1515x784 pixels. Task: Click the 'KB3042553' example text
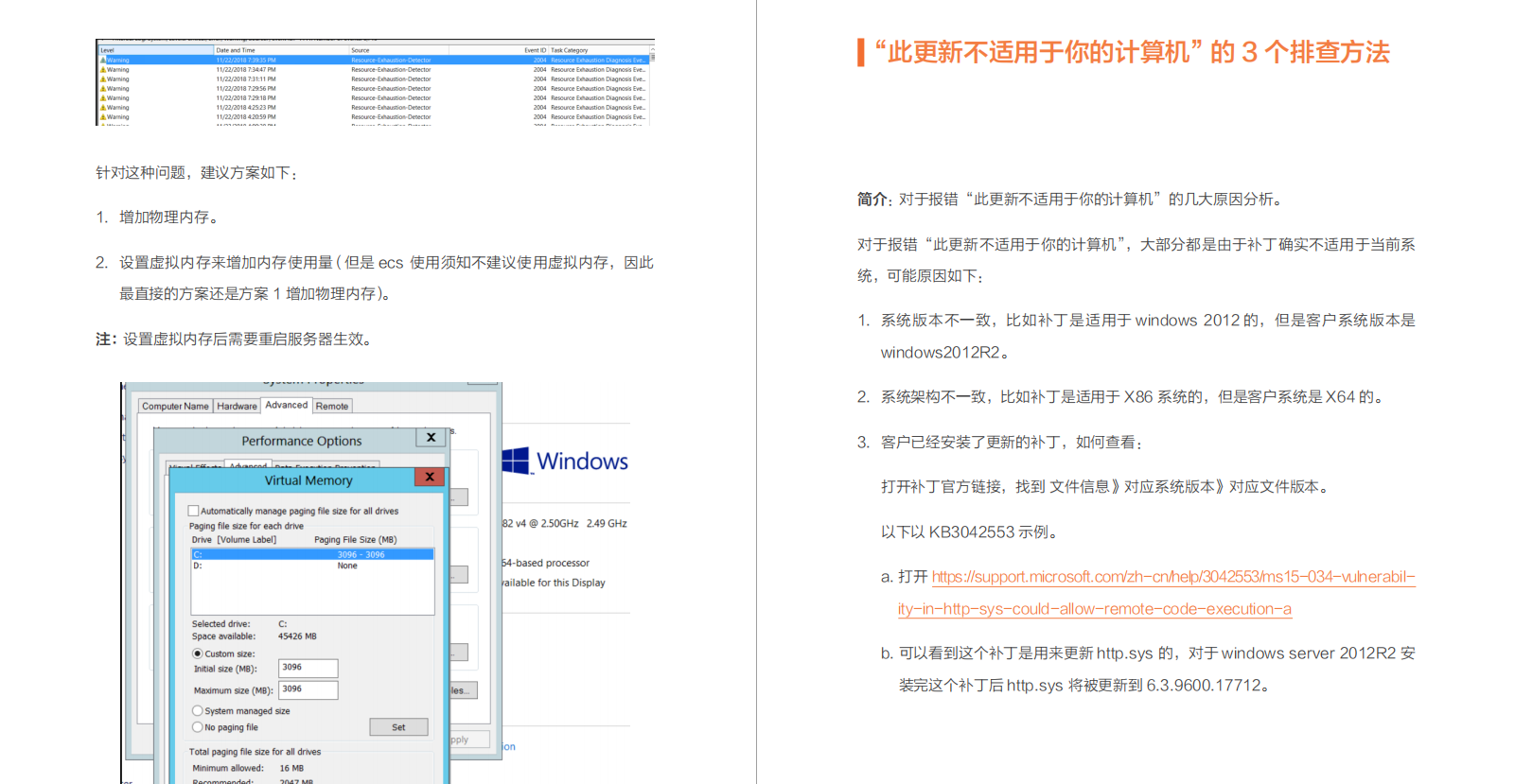(972, 532)
